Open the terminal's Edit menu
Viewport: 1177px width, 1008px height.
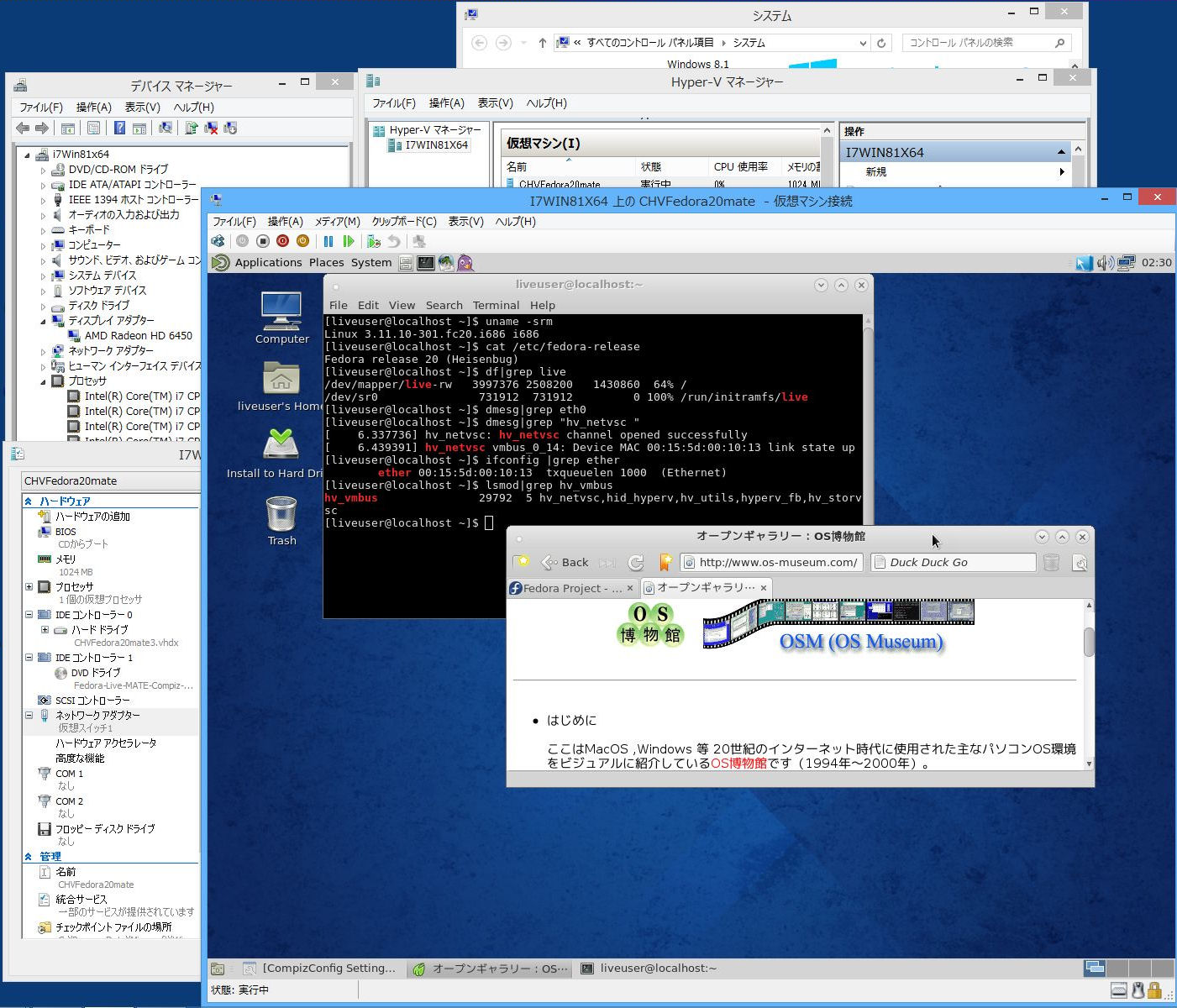(368, 305)
